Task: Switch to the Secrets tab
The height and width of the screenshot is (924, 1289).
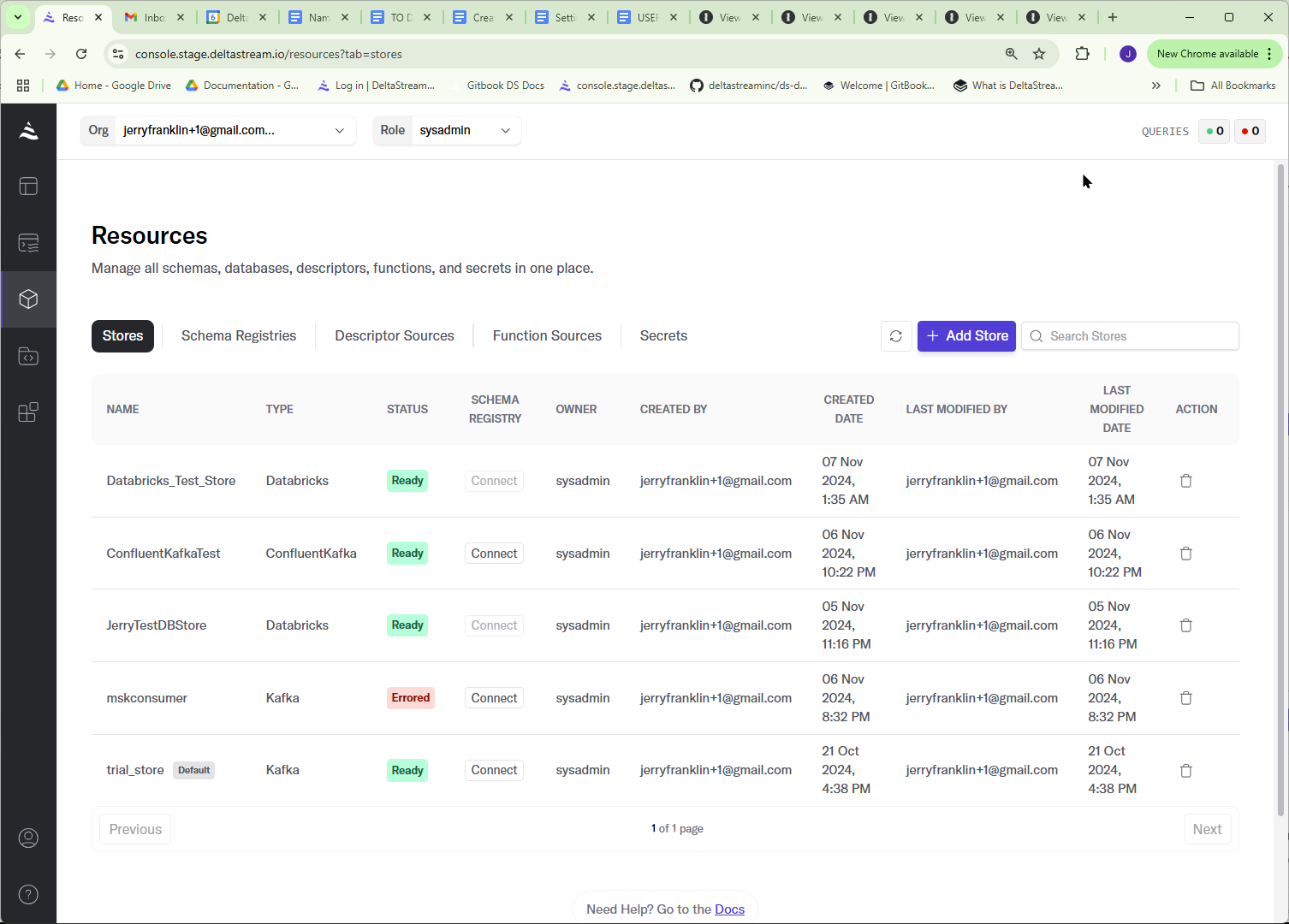Action: (x=663, y=336)
